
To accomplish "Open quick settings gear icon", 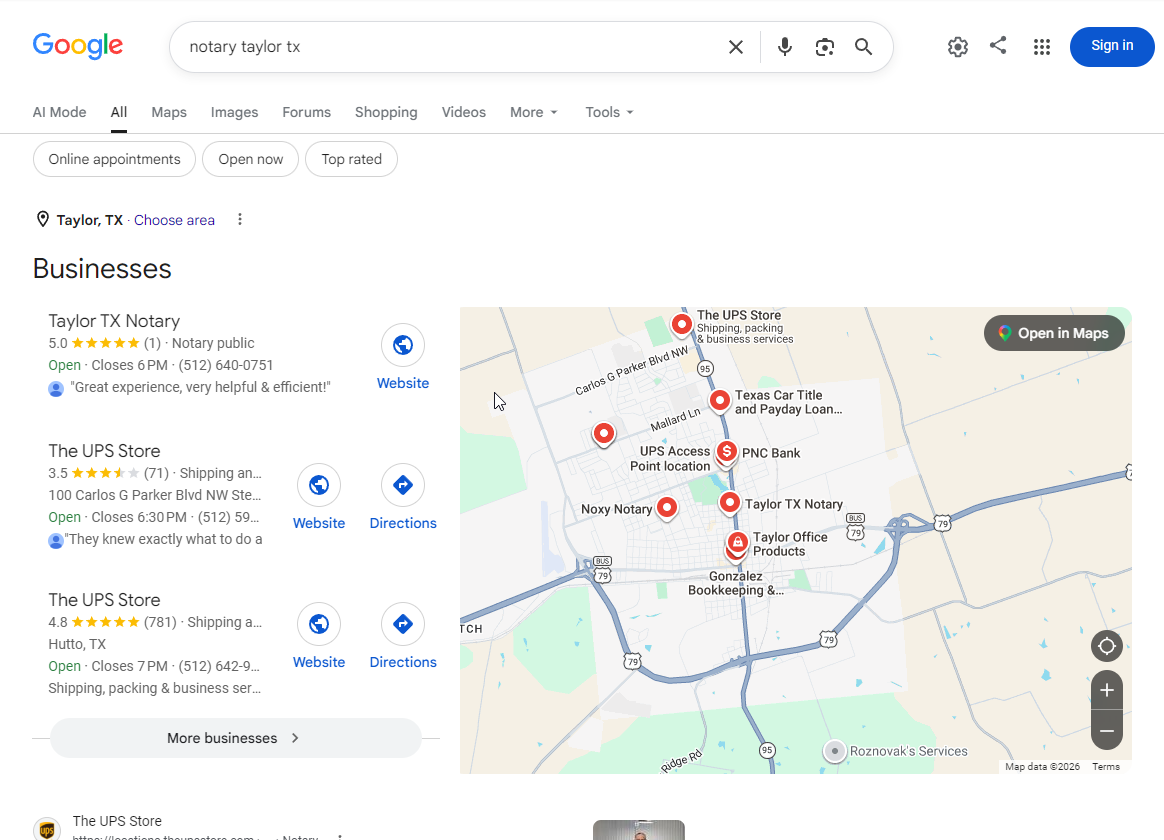I will [x=958, y=47].
